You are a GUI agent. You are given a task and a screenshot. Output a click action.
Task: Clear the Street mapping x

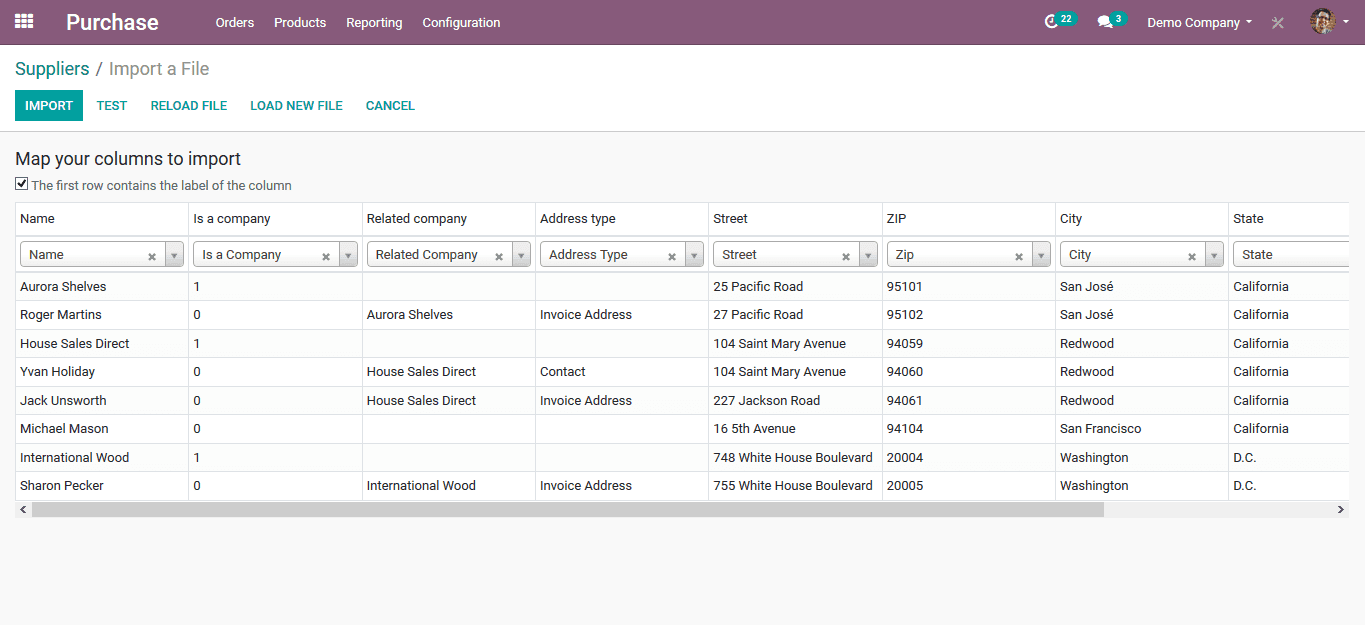pos(846,256)
